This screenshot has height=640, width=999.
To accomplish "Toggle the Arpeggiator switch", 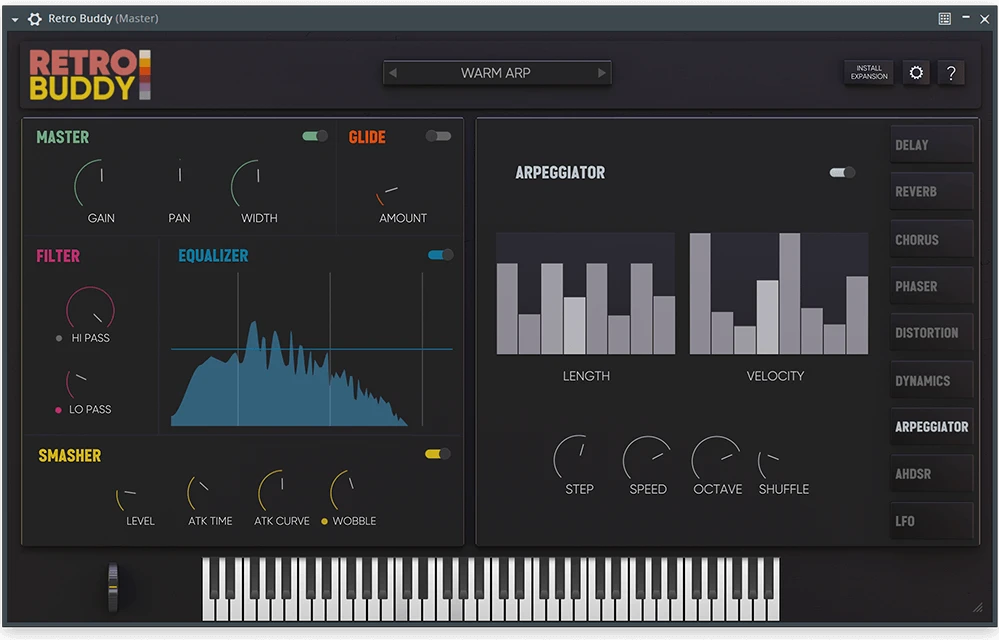I will [842, 172].
